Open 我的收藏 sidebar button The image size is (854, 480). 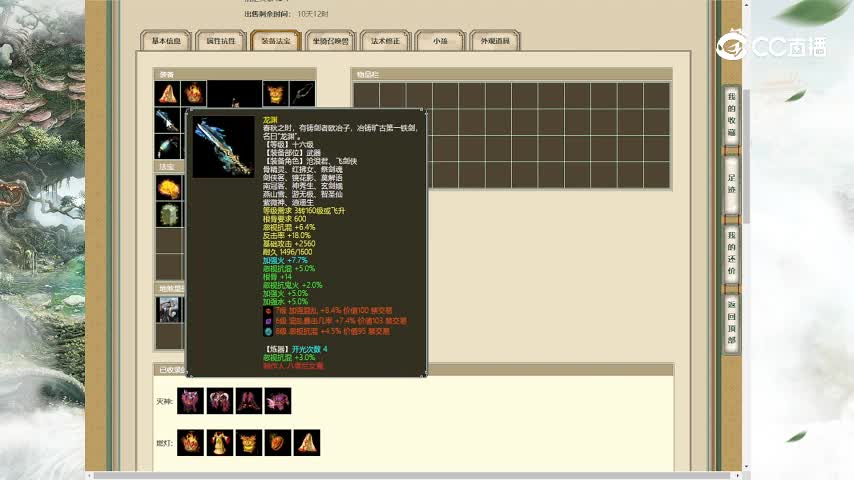pos(731,114)
